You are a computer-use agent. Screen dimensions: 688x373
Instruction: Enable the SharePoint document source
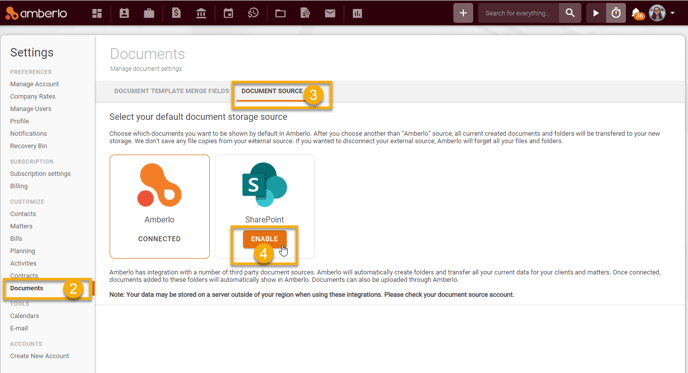click(x=264, y=239)
